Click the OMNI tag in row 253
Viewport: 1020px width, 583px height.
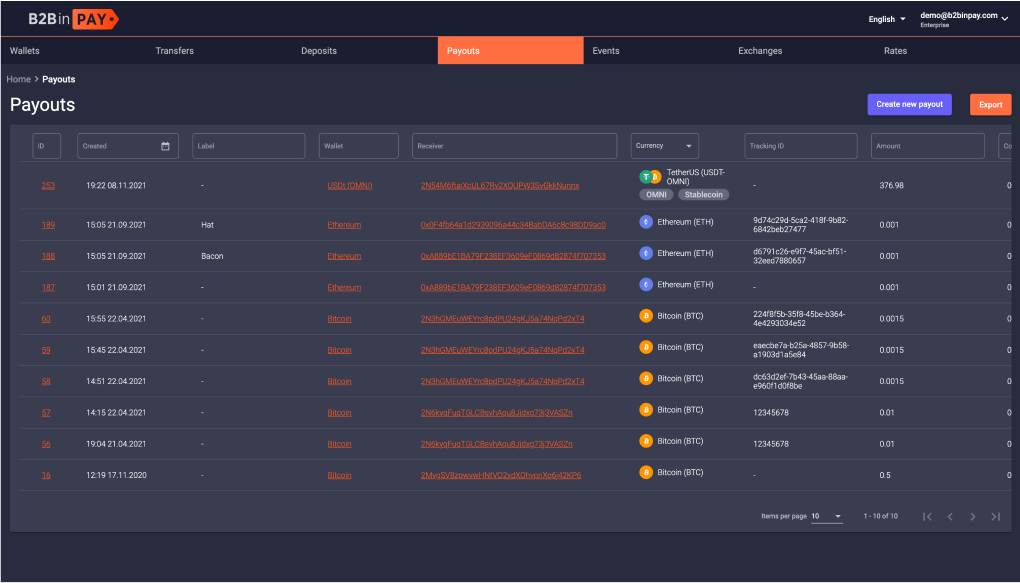[656, 195]
